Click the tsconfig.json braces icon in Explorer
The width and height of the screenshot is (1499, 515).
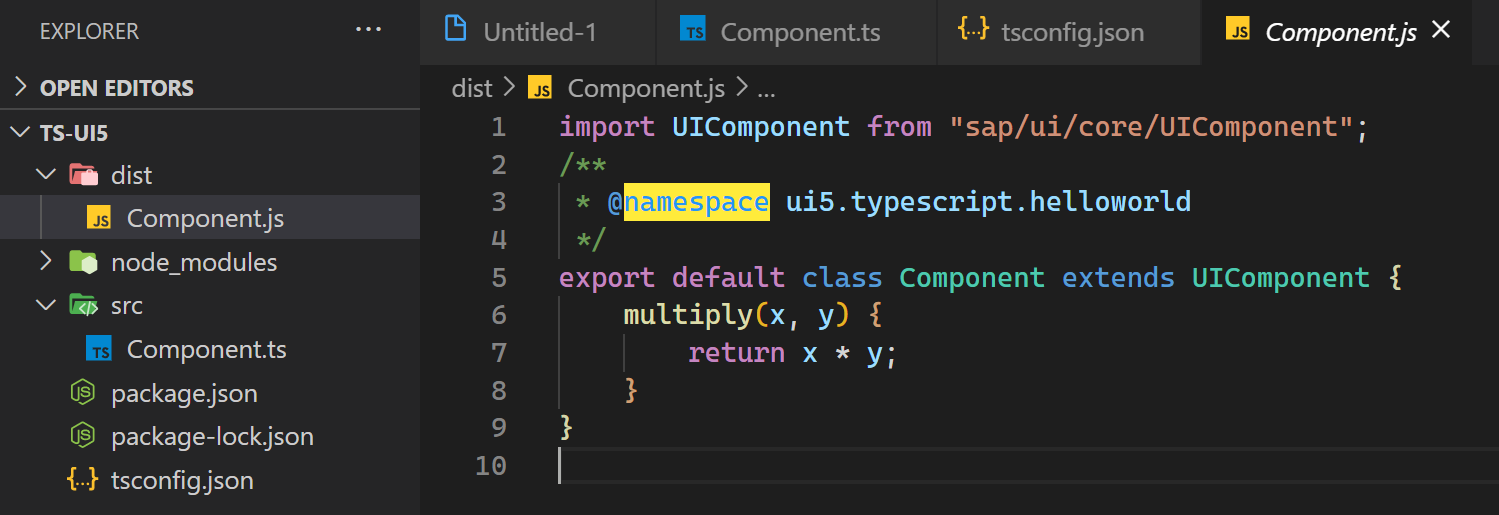82,480
